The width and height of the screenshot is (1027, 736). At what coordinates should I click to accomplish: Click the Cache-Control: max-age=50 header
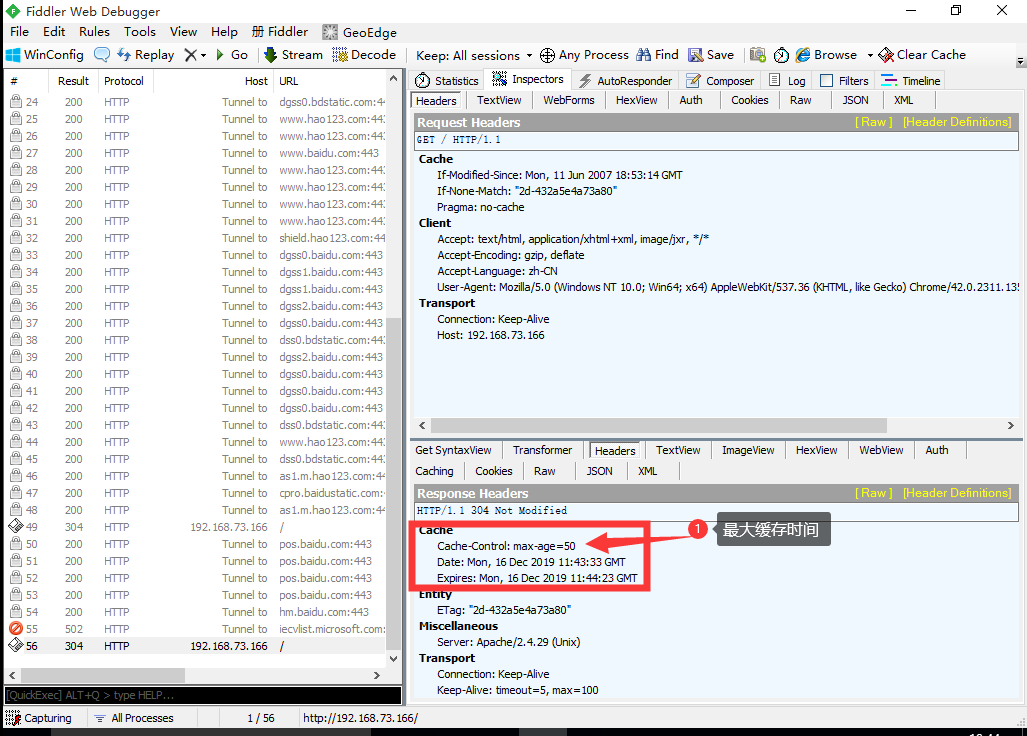[x=506, y=546]
